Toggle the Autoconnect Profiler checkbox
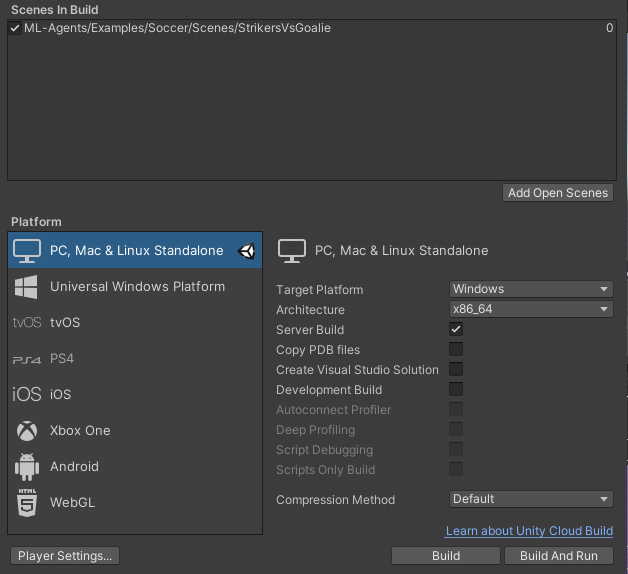Viewport: 628px width, 574px height. tap(456, 409)
